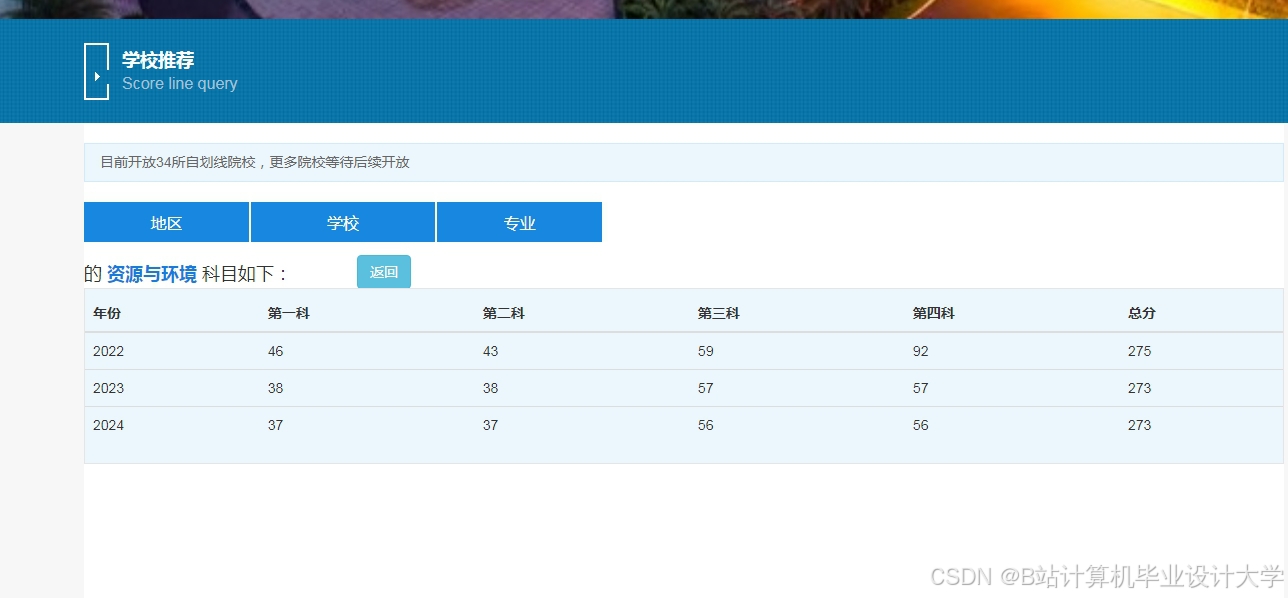Click the 2024 row 第二科 value 37
Viewport: 1288px width, 598px height.
tap(491, 425)
